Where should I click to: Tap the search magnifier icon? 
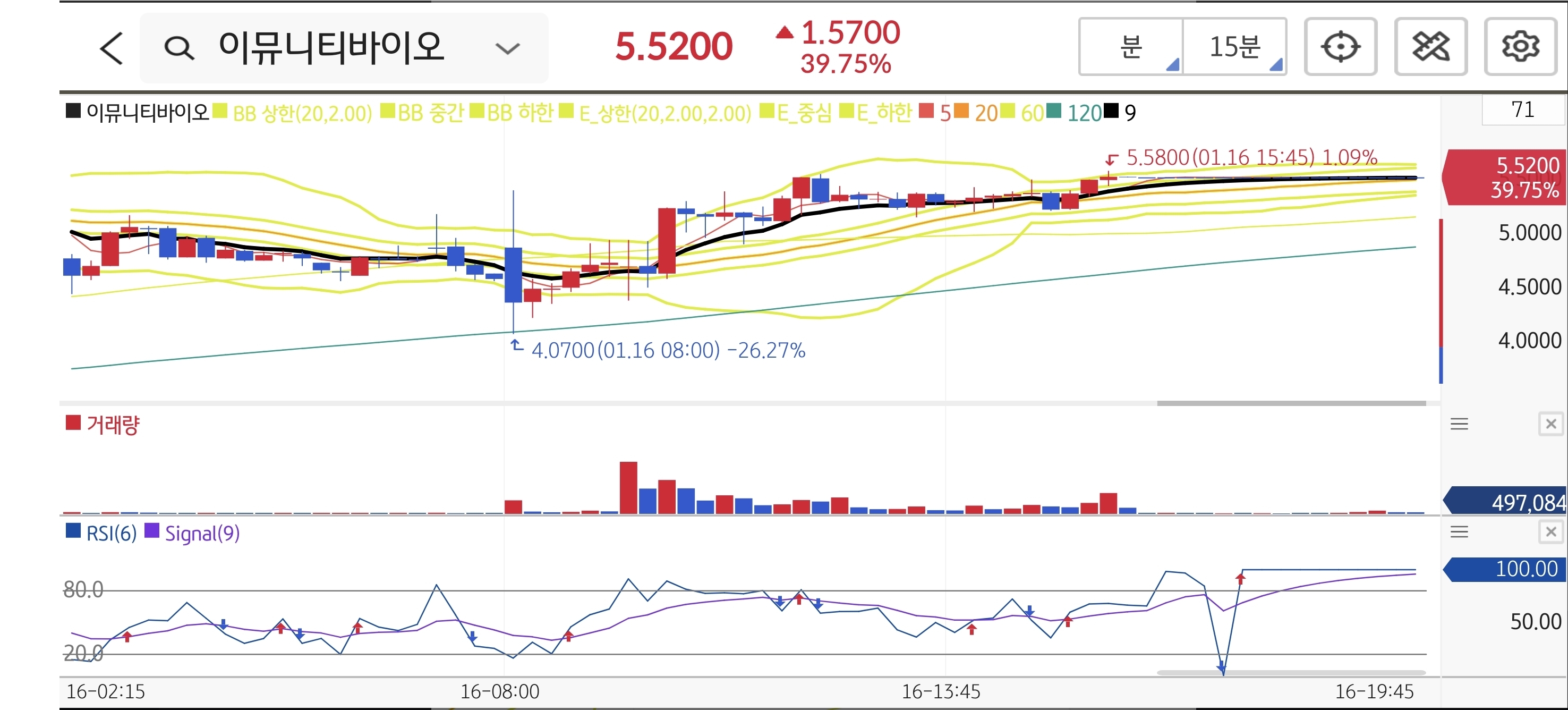(x=179, y=48)
